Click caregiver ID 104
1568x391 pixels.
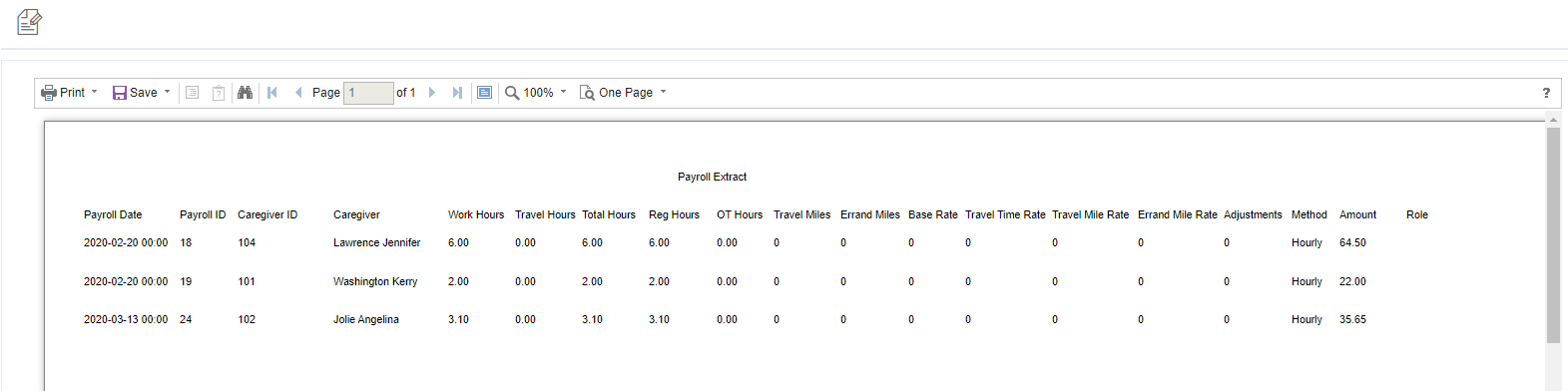click(x=247, y=242)
